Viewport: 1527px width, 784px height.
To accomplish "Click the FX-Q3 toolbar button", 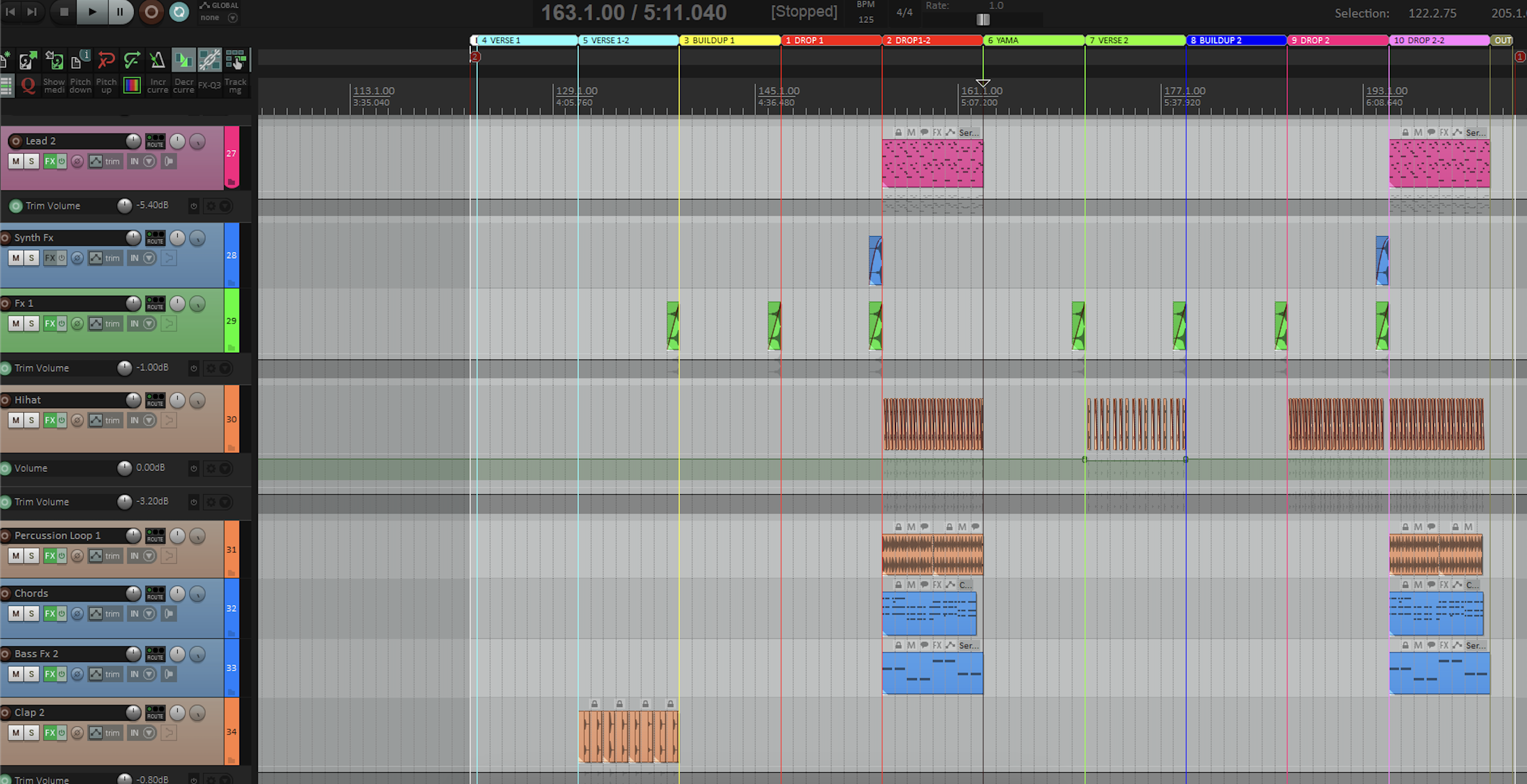I will click(x=209, y=86).
